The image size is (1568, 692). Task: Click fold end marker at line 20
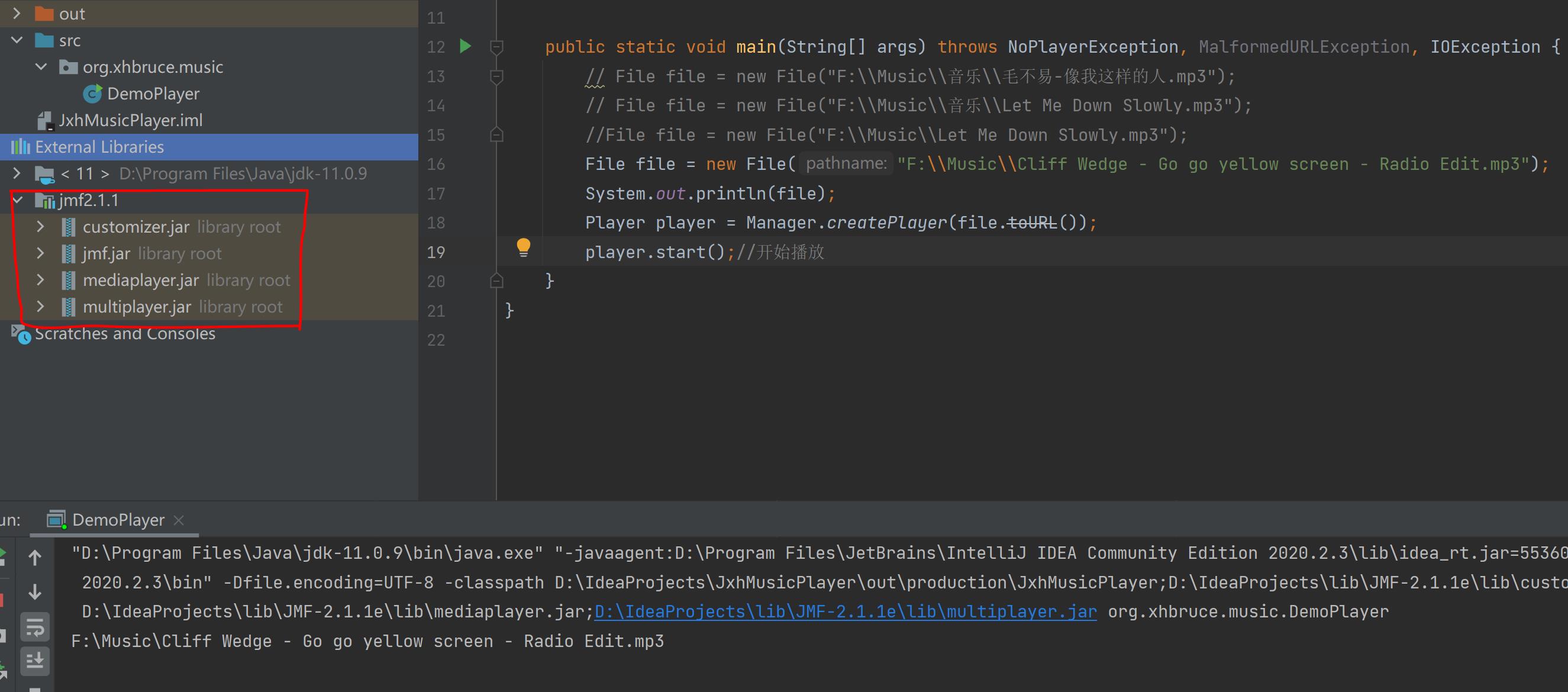(x=496, y=281)
